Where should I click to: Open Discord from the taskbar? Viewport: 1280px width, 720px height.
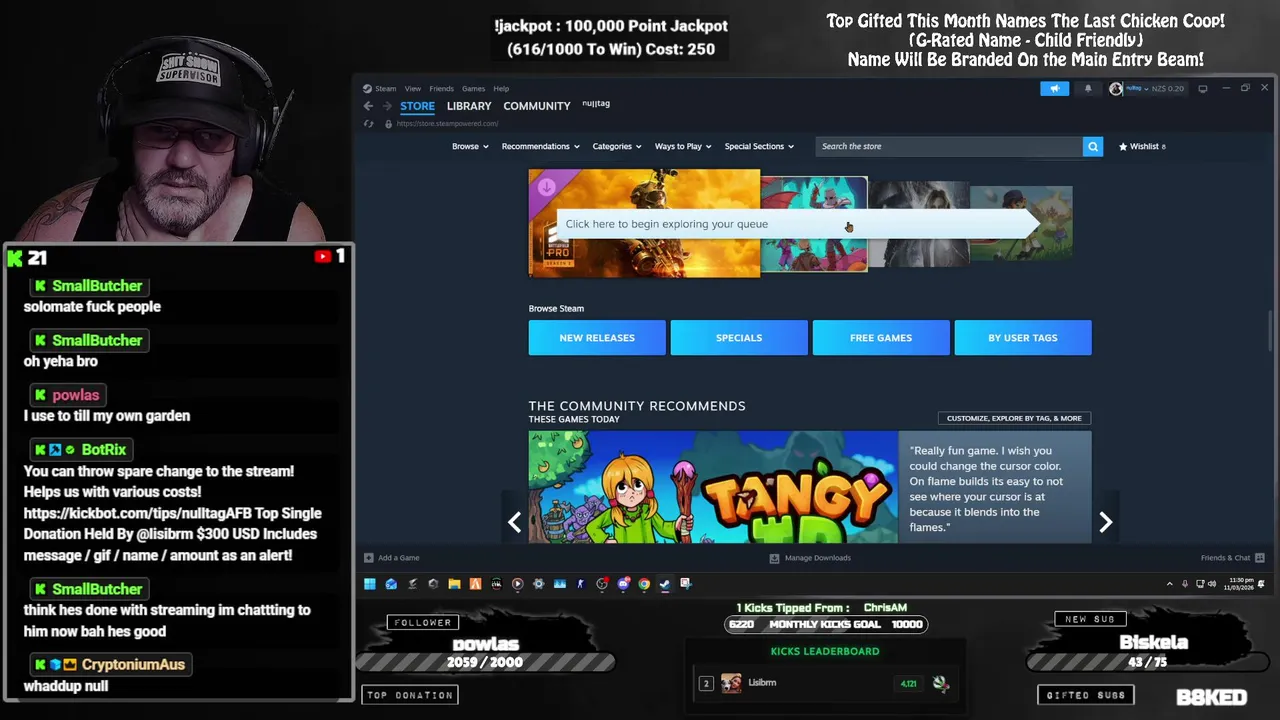click(x=623, y=584)
